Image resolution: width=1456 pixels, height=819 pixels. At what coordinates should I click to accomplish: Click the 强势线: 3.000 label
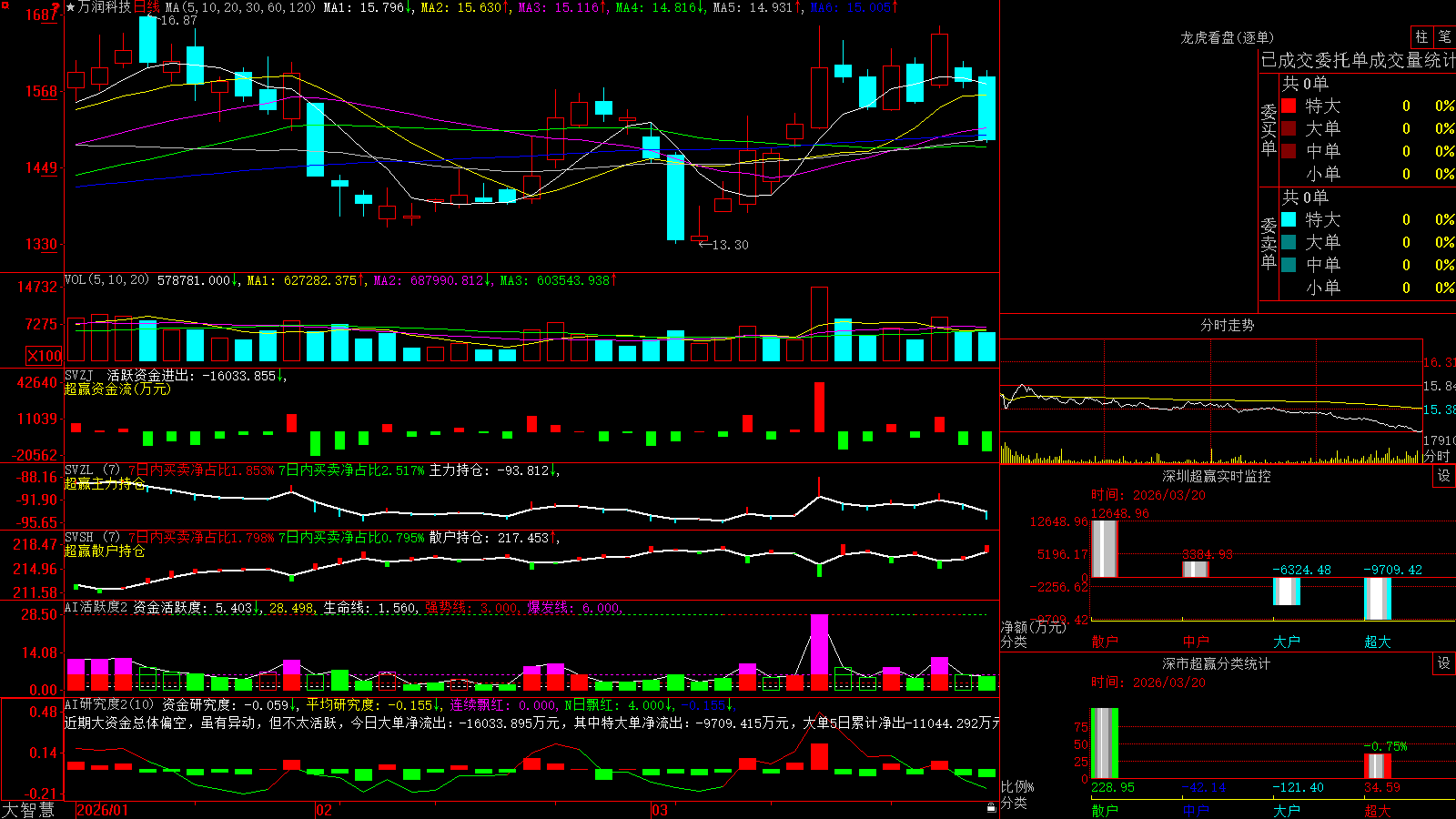pos(472,608)
